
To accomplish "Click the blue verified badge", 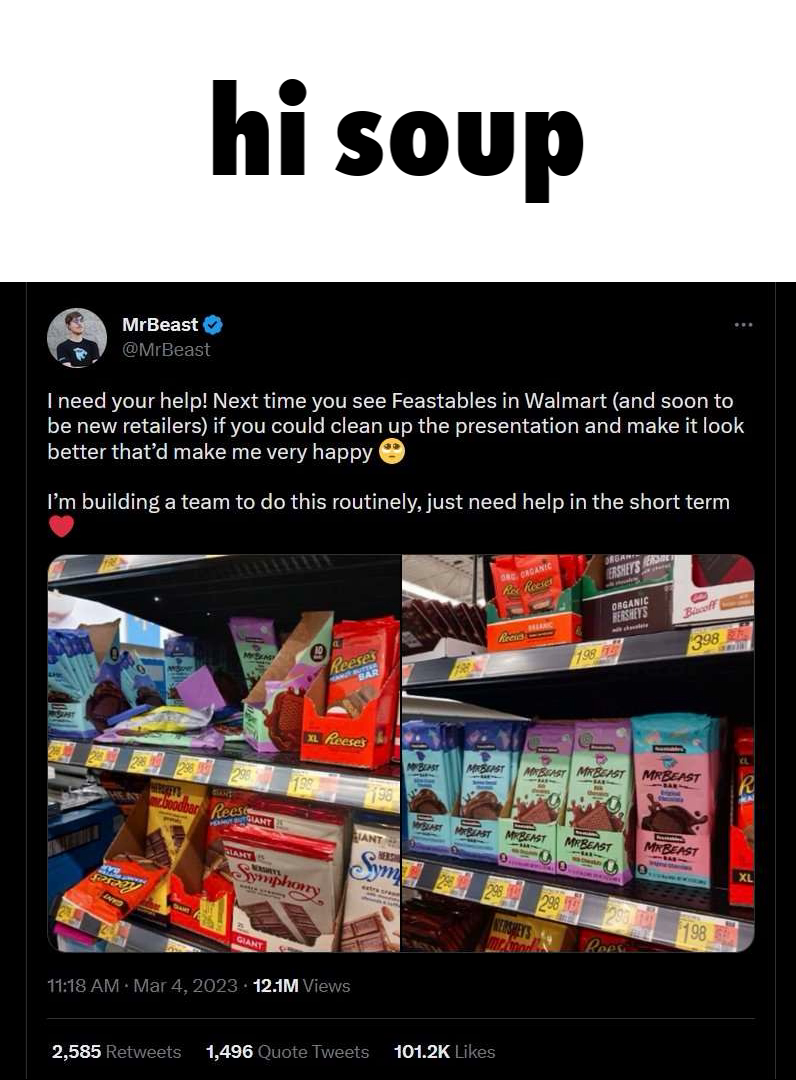I will pyautogui.click(x=213, y=324).
